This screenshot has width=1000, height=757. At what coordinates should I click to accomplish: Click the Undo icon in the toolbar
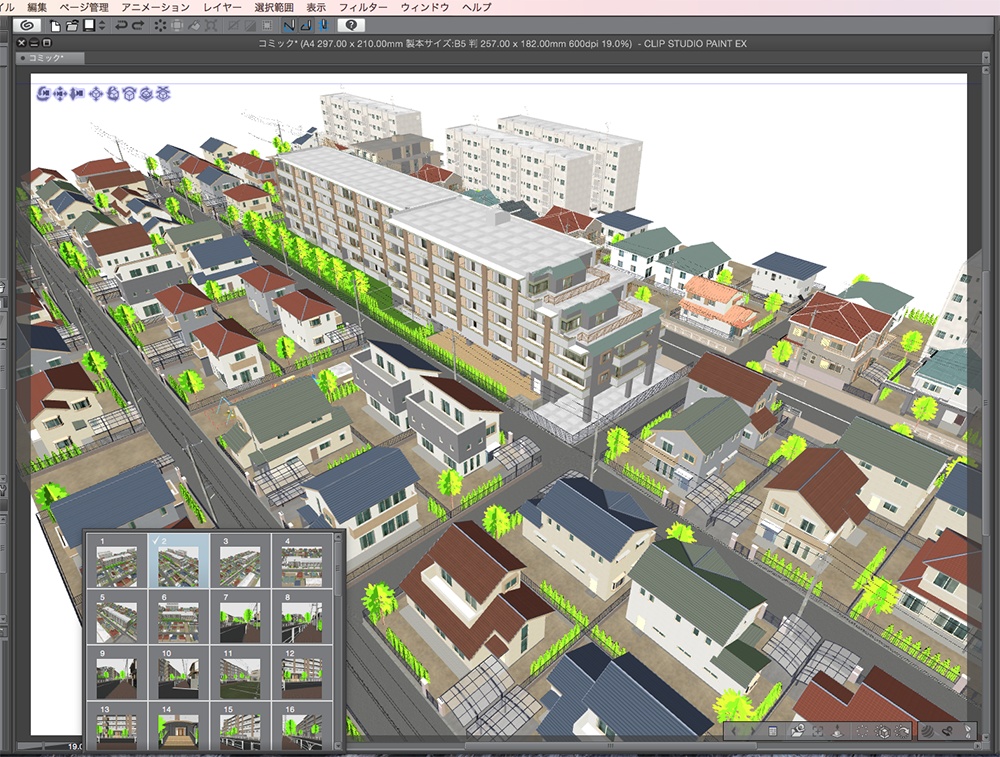(x=122, y=25)
